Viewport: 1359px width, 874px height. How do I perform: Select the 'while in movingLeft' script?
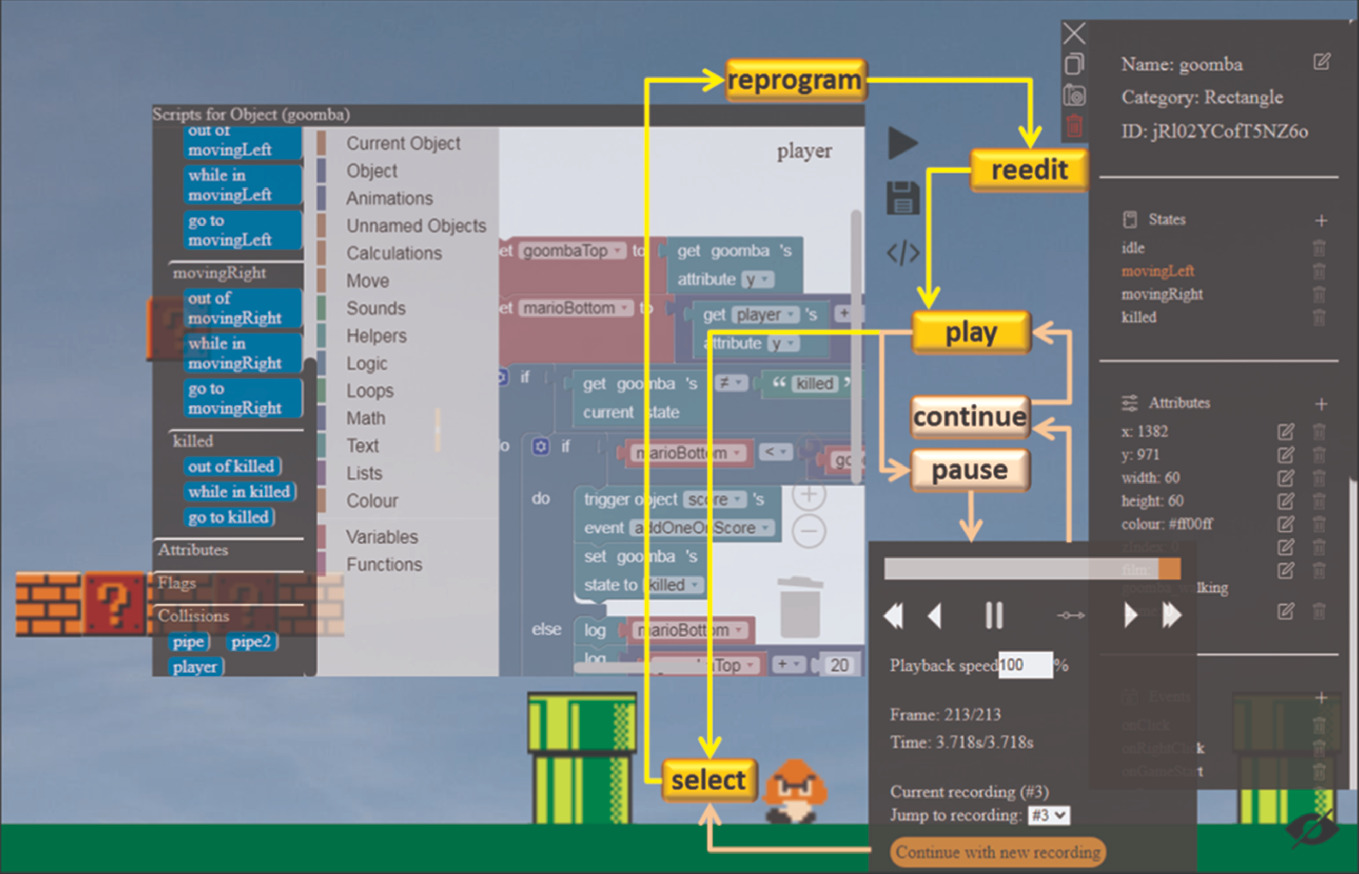tap(243, 185)
